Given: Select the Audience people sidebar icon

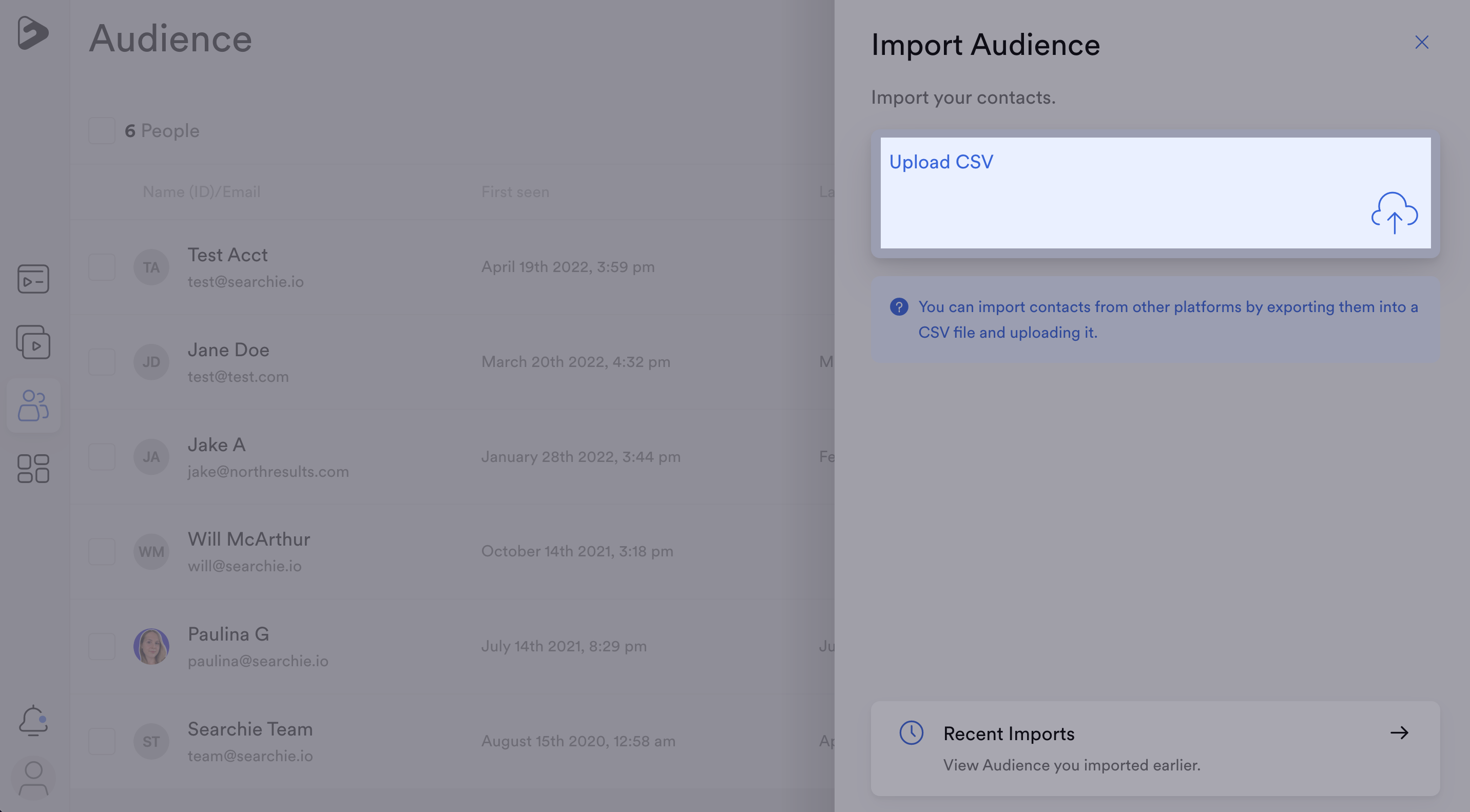Looking at the screenshot, I should (x=33, y=405).
